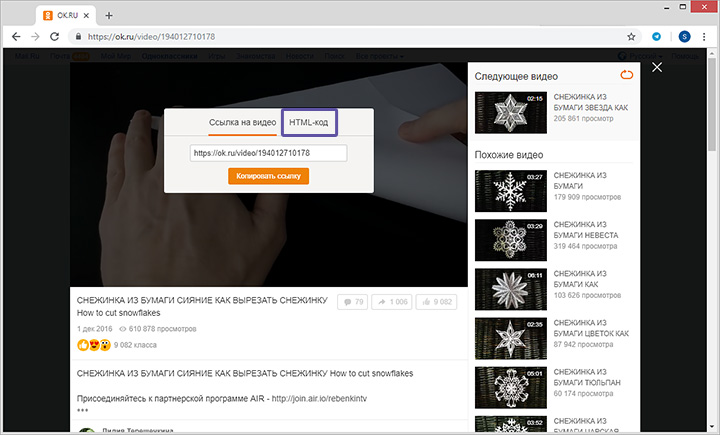
Task: Close the OK.RU tab
Action: click(86, 16)
